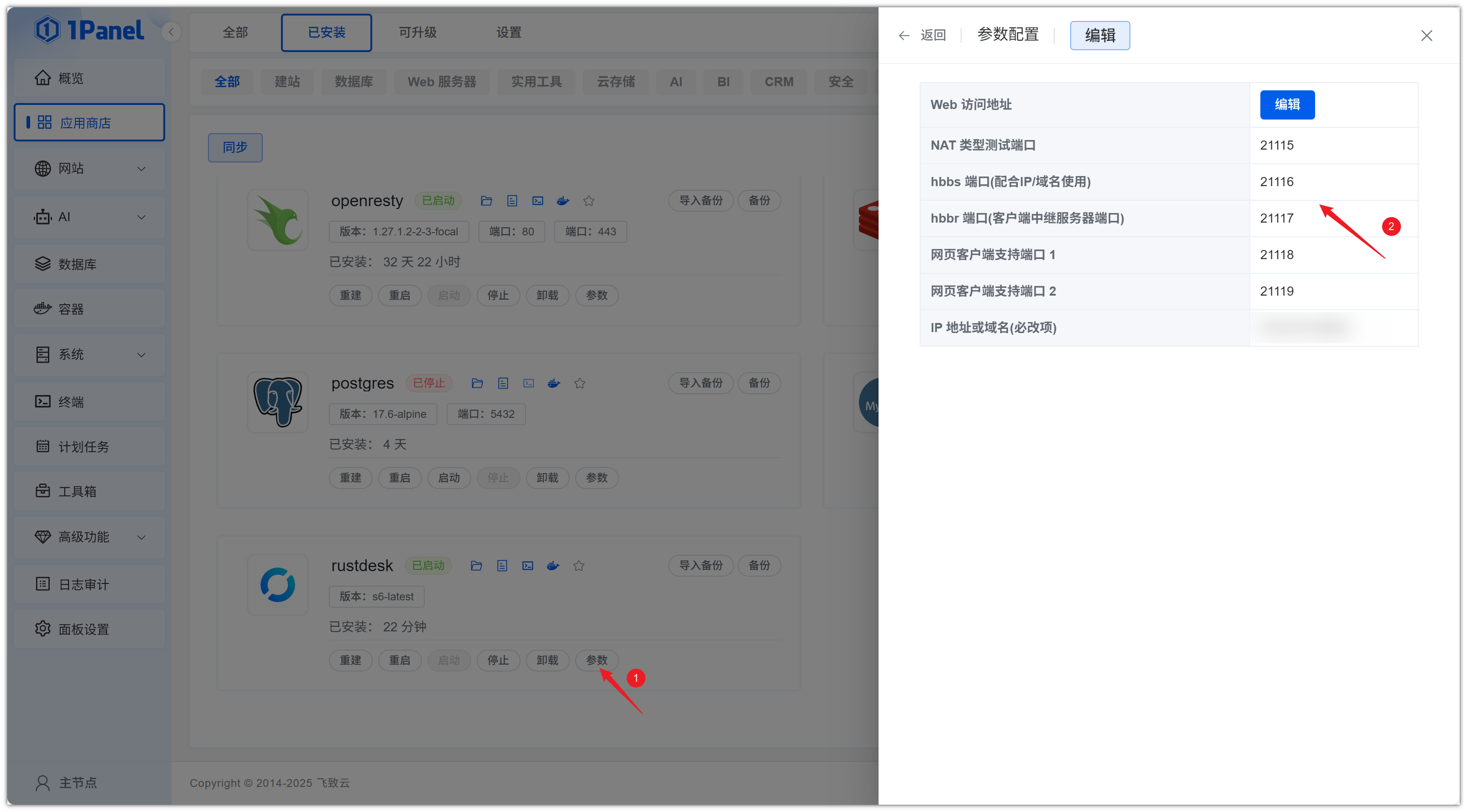The height and width of the screenshot is (812, 1467).
Task: Click 参数 button under rustdesk
Action: [596, 660]
